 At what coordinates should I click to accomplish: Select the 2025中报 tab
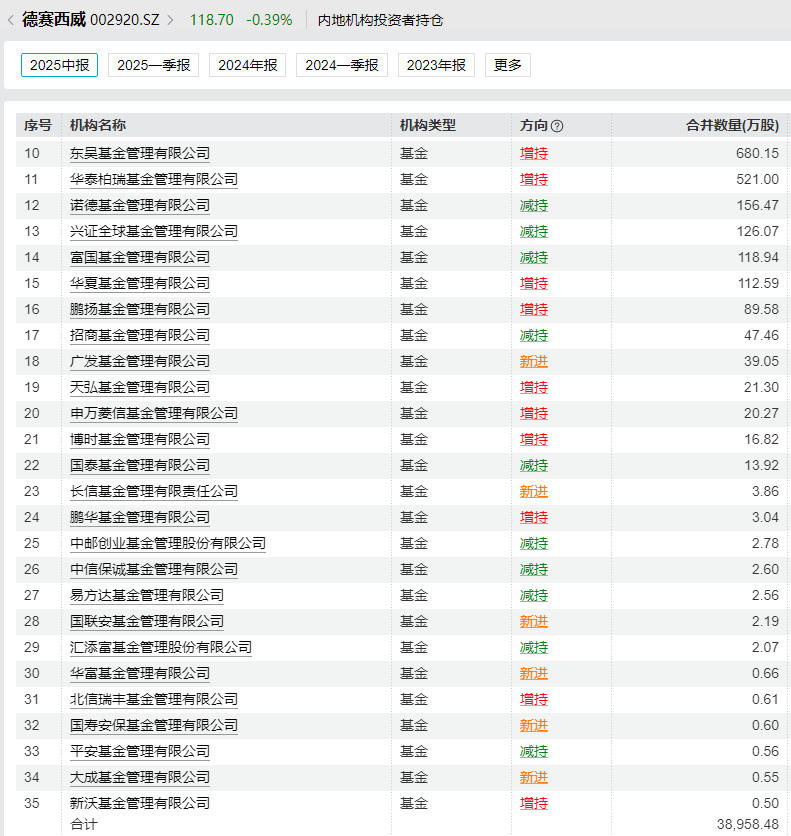pyautogui.click(x=59, y=65)
